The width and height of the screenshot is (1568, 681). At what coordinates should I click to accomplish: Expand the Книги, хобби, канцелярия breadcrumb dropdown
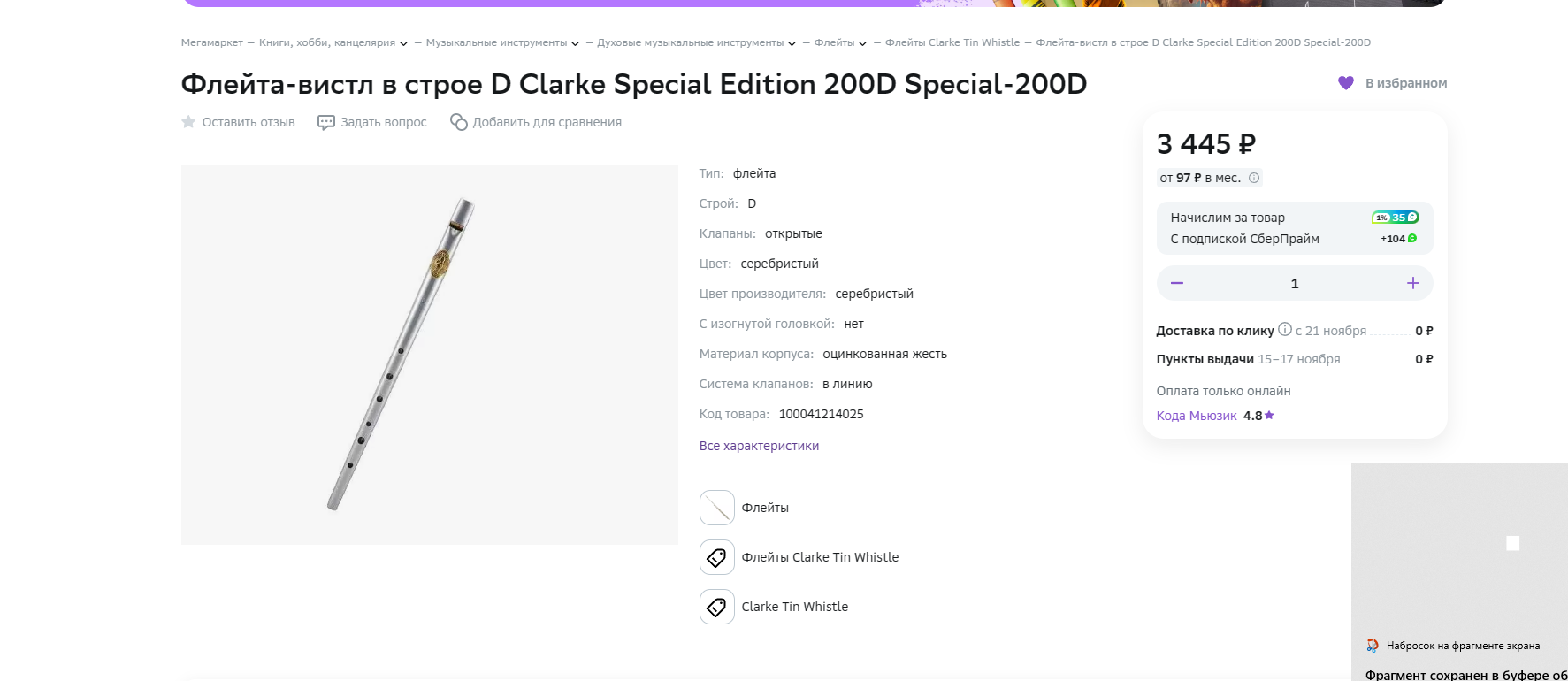coord(404,43)
